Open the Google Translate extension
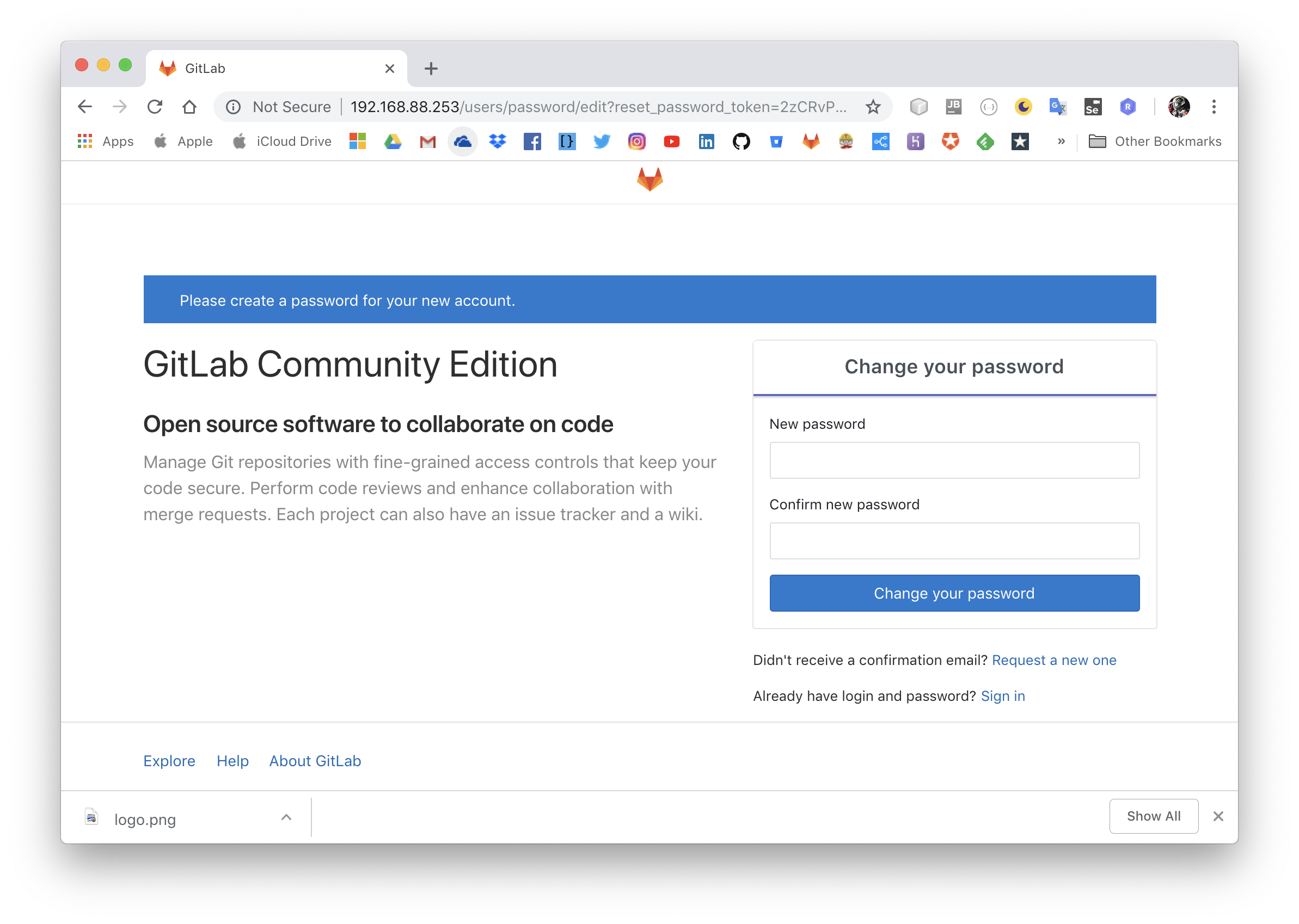 pos(1058,107)
